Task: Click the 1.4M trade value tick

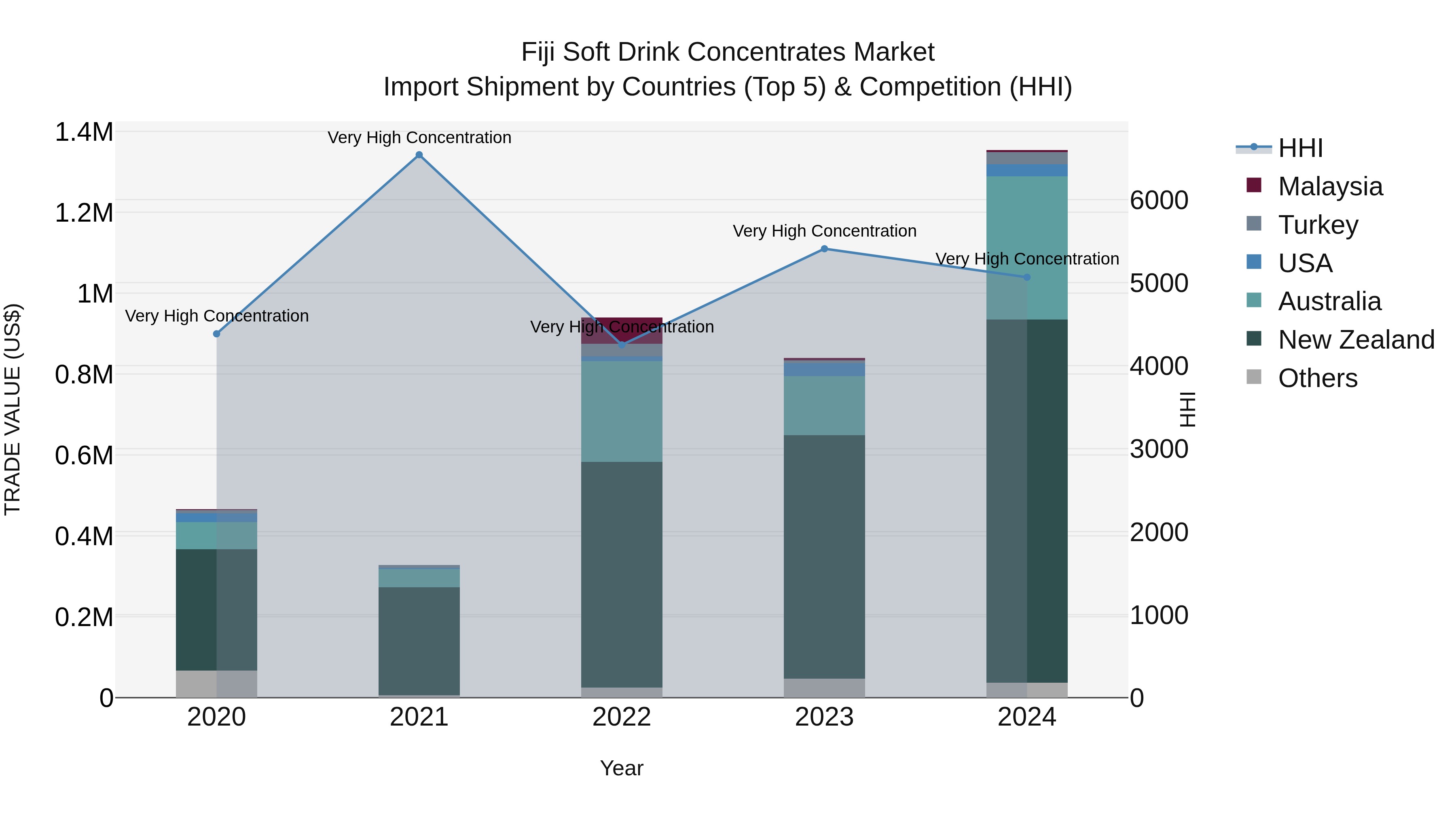Action: click(x=84, y=132)
